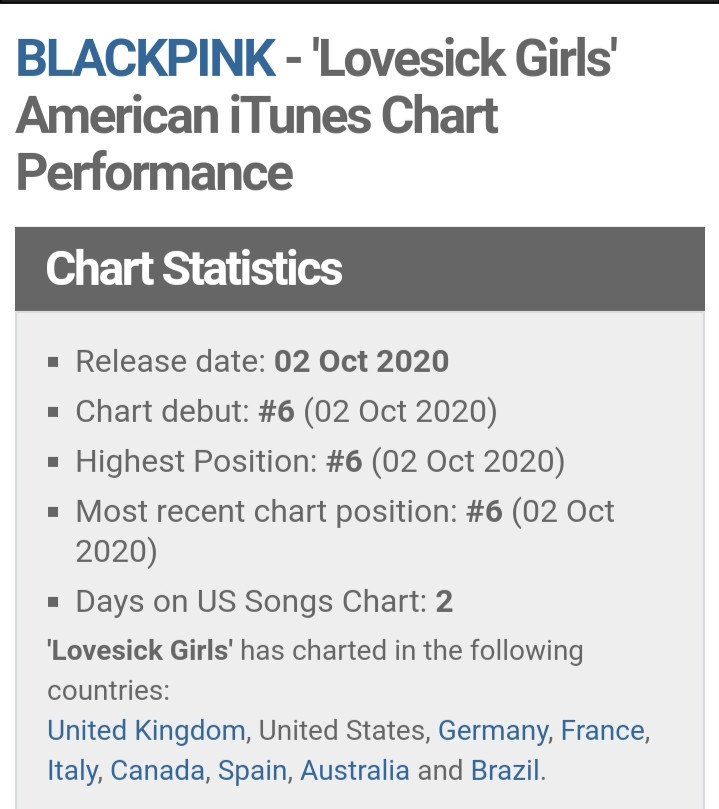The height and width of the screenshot is (809, 719).
Task: Click the American iTunes Chart Performance heading
Action: tap(257, 143)
